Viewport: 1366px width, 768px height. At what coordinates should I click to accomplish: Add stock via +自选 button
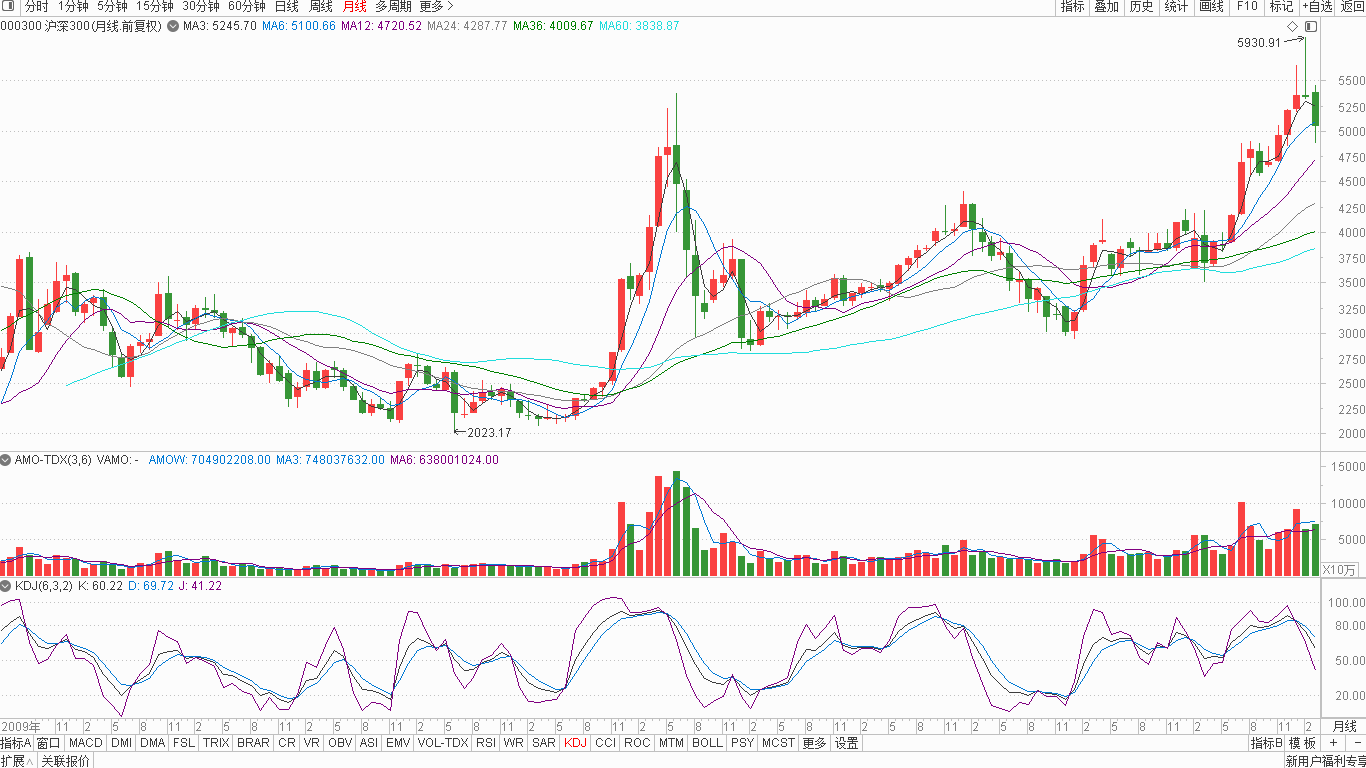[1317, 6]
